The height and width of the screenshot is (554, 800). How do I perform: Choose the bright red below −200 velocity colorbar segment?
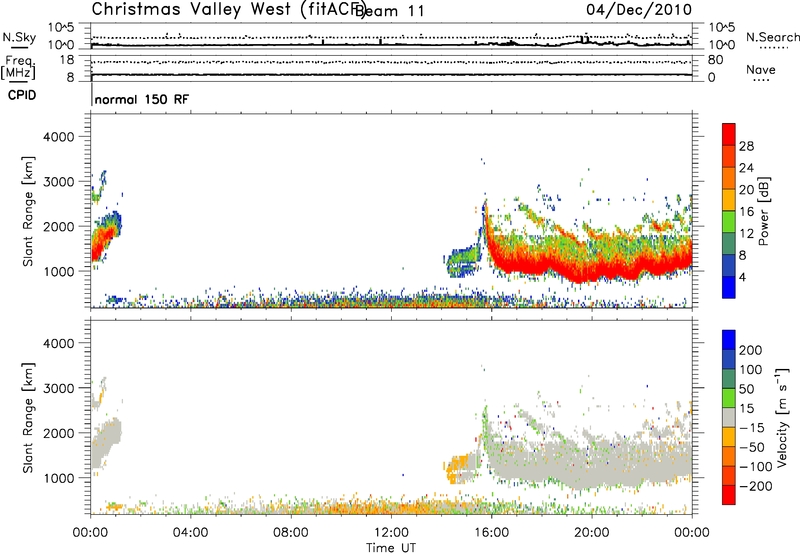pos(729,495)
